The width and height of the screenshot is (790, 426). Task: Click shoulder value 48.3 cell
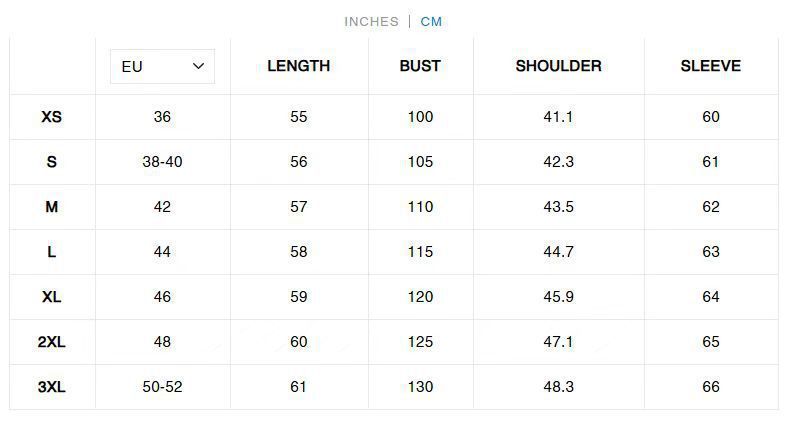point(558,387)
